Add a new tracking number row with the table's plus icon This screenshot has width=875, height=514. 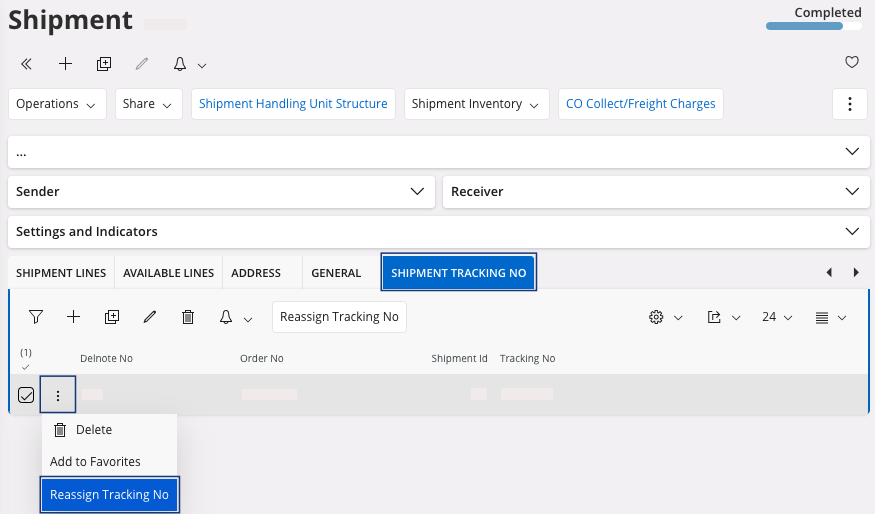[x=73, y=317]
